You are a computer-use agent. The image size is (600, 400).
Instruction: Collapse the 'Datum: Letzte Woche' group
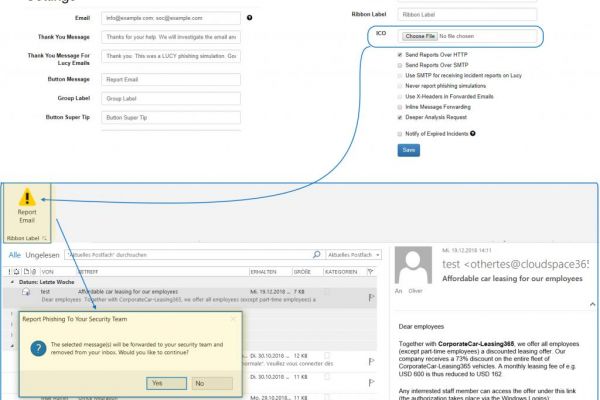click(13, 282)
